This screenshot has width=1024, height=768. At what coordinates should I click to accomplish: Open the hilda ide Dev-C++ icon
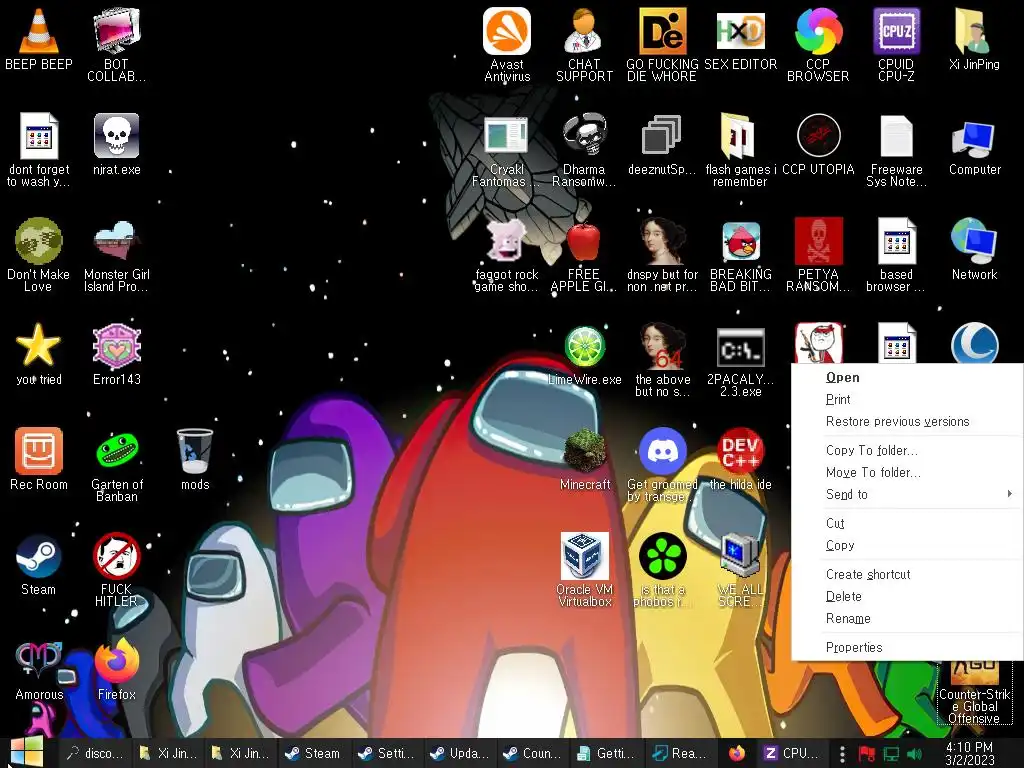point(740,451)
